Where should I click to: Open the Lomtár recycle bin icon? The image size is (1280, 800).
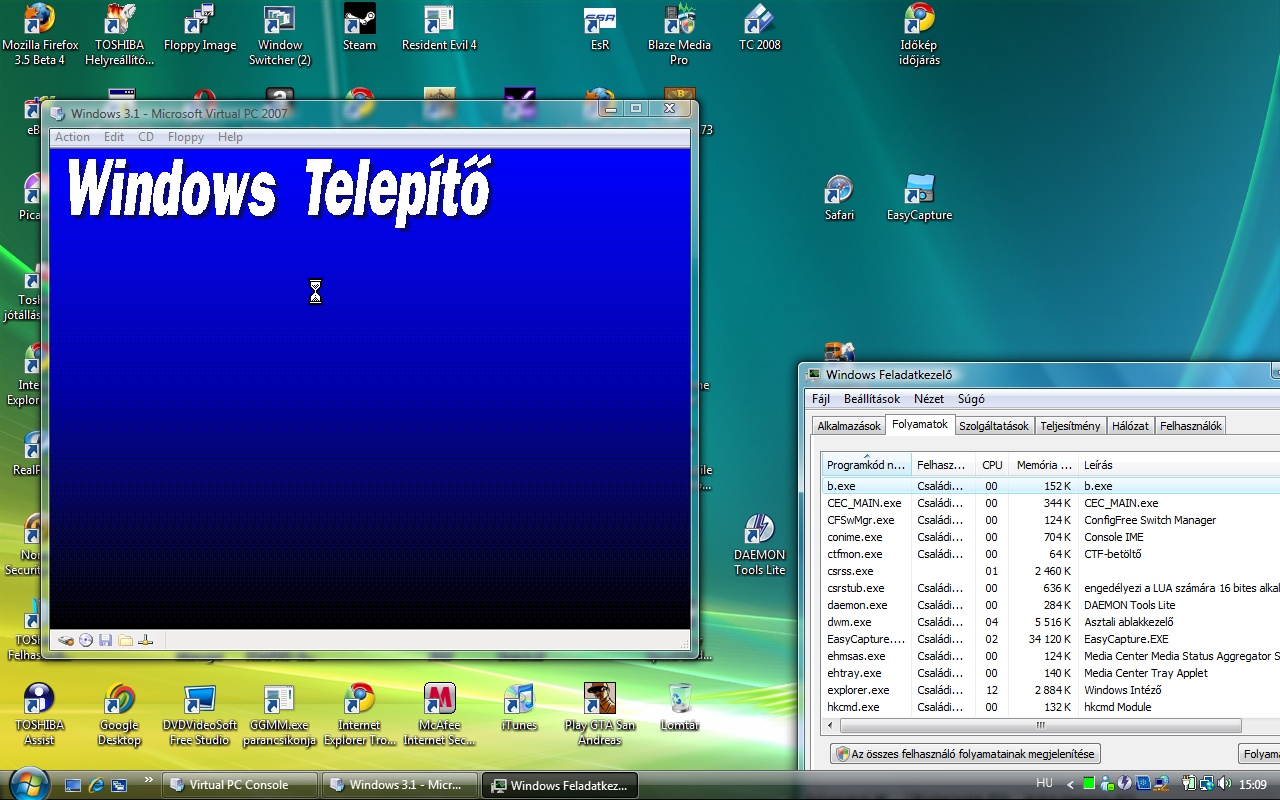[x=680, y=707]
